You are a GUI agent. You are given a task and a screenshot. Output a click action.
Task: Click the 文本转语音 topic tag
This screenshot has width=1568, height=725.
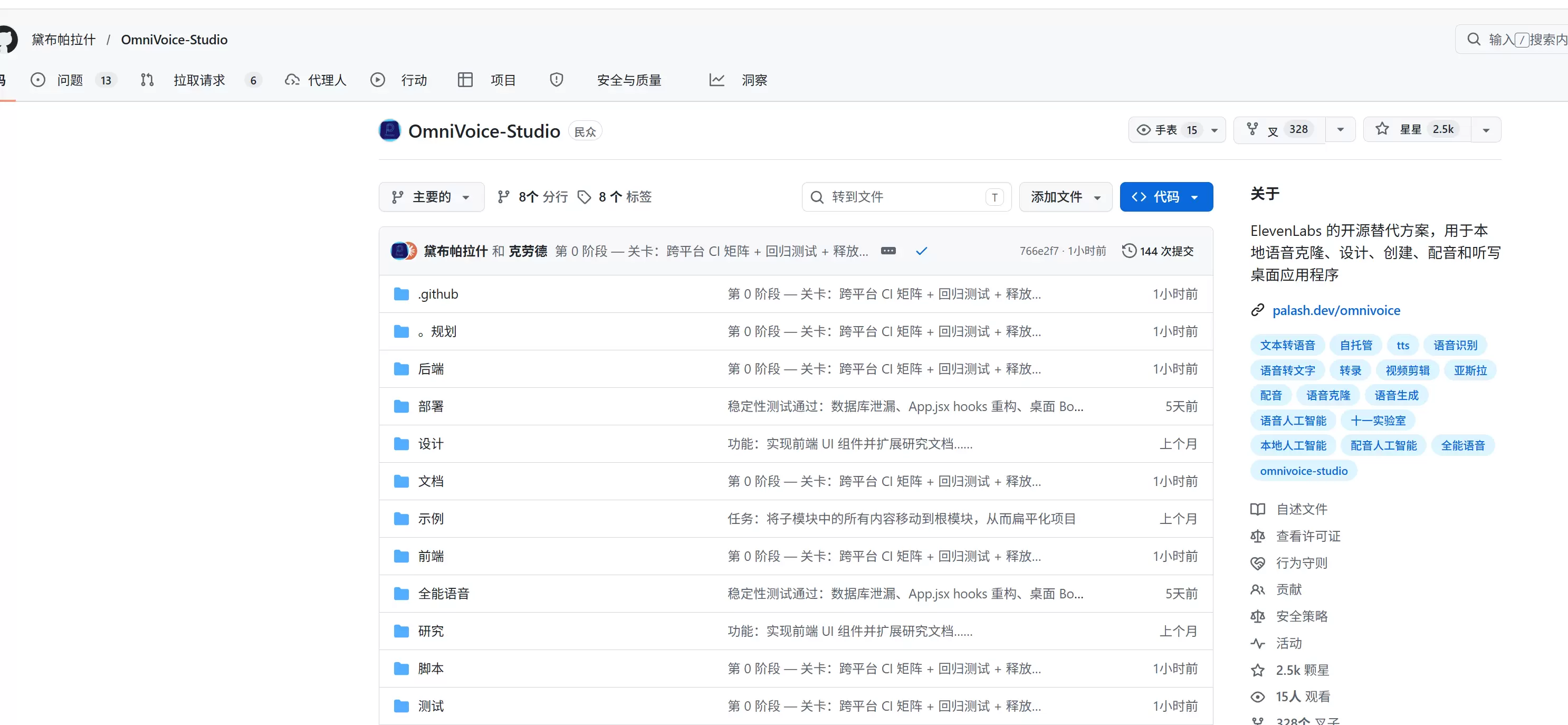pyautogui.click(x=1287, y=345)
